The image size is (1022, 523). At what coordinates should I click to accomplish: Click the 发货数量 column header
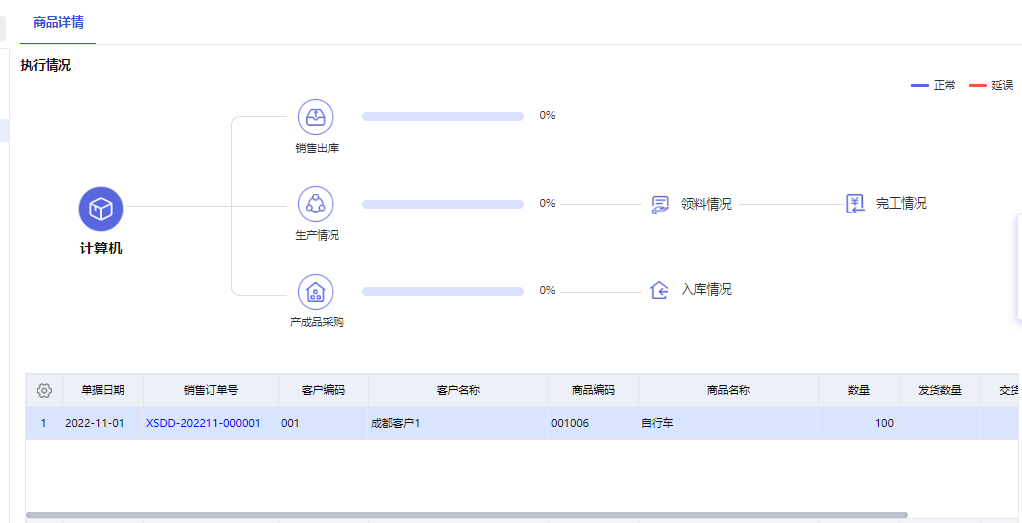pyautogui.click(x=939, y=391)
